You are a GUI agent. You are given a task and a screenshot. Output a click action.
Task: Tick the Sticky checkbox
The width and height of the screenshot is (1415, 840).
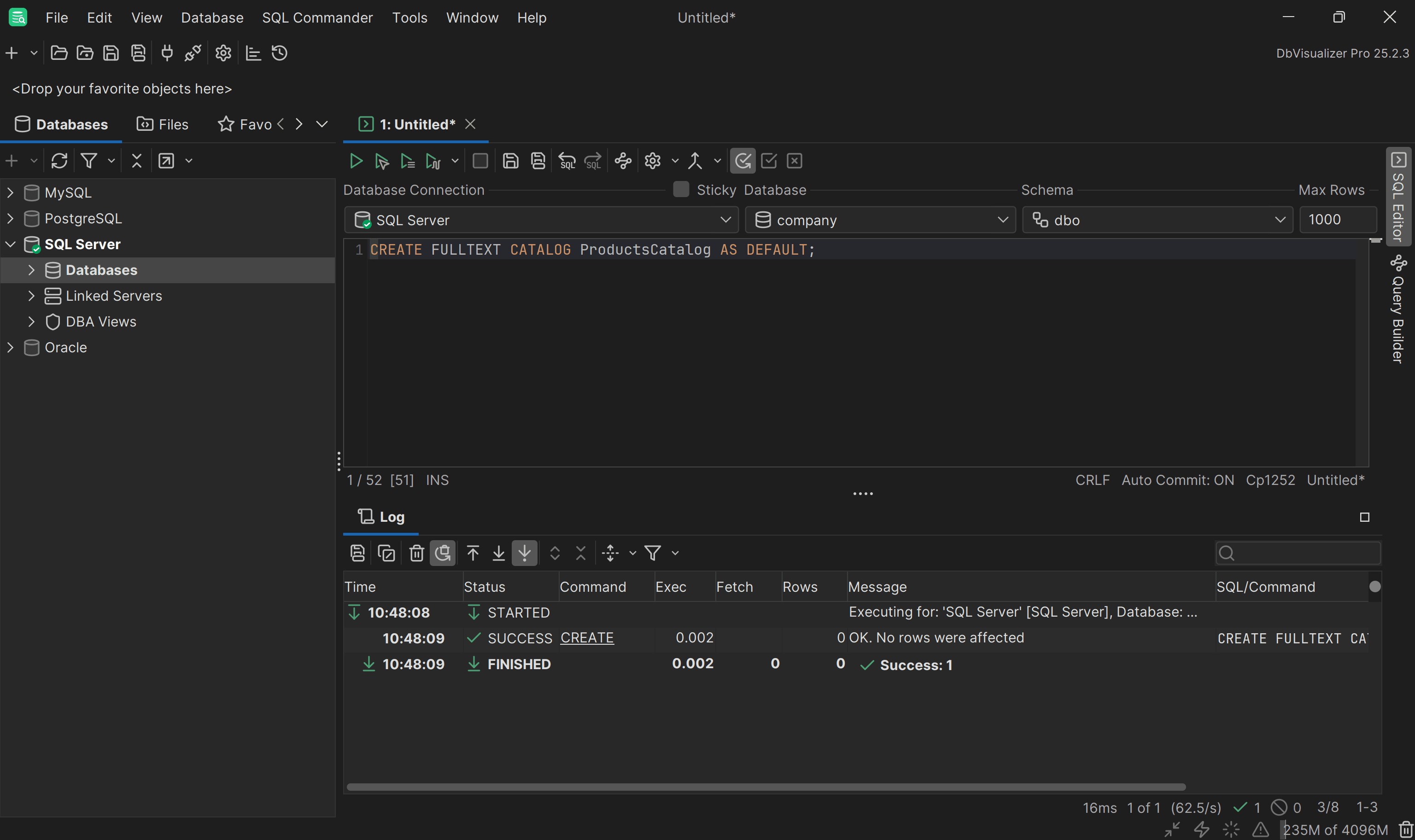pos(681,189)
